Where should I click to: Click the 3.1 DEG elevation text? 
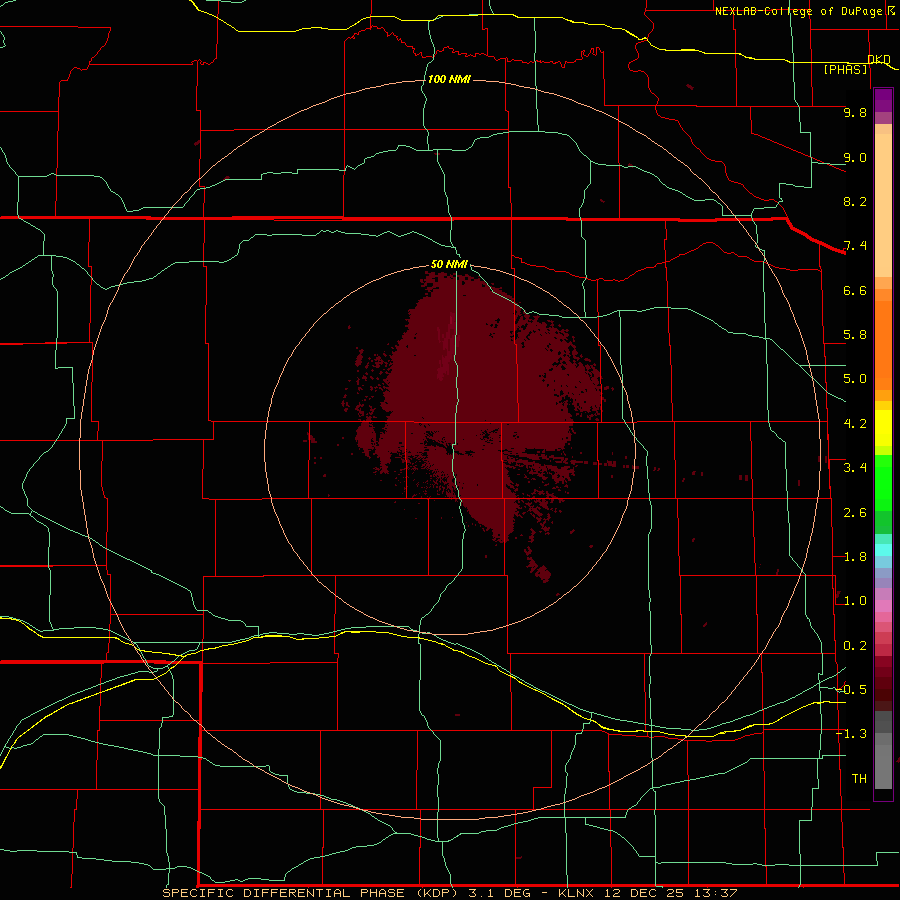(499, 893)
